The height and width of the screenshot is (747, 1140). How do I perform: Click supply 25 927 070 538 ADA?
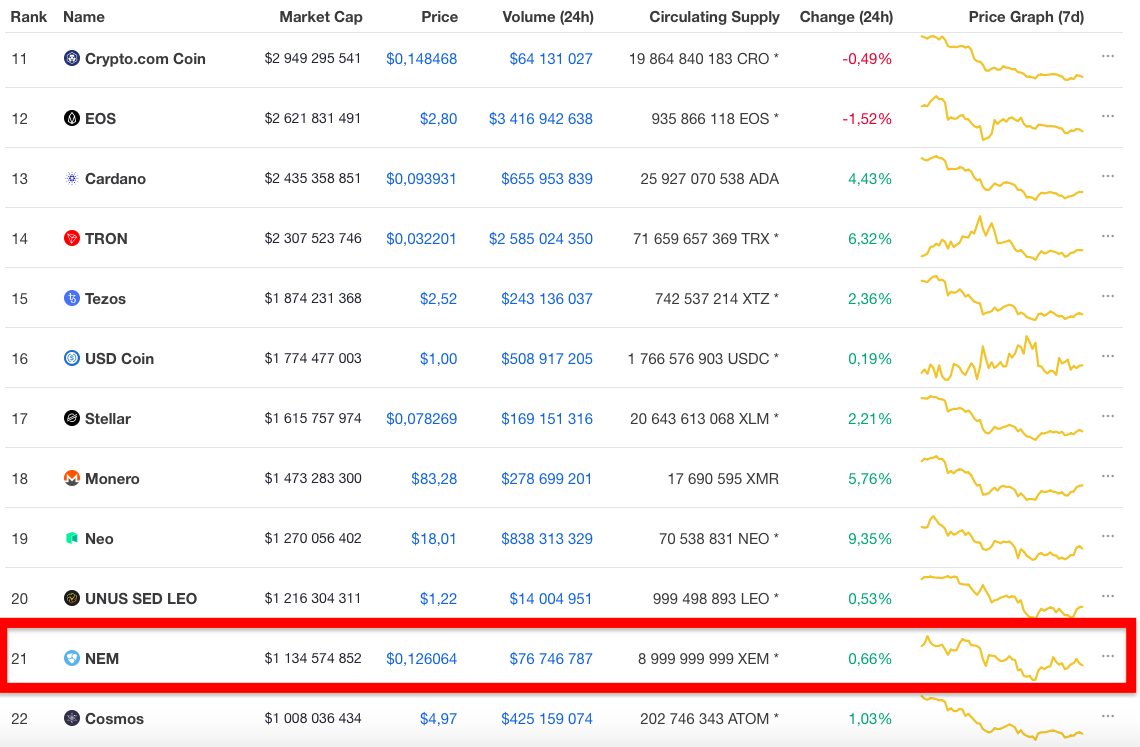pyautogui.click(x=710, y=179)
